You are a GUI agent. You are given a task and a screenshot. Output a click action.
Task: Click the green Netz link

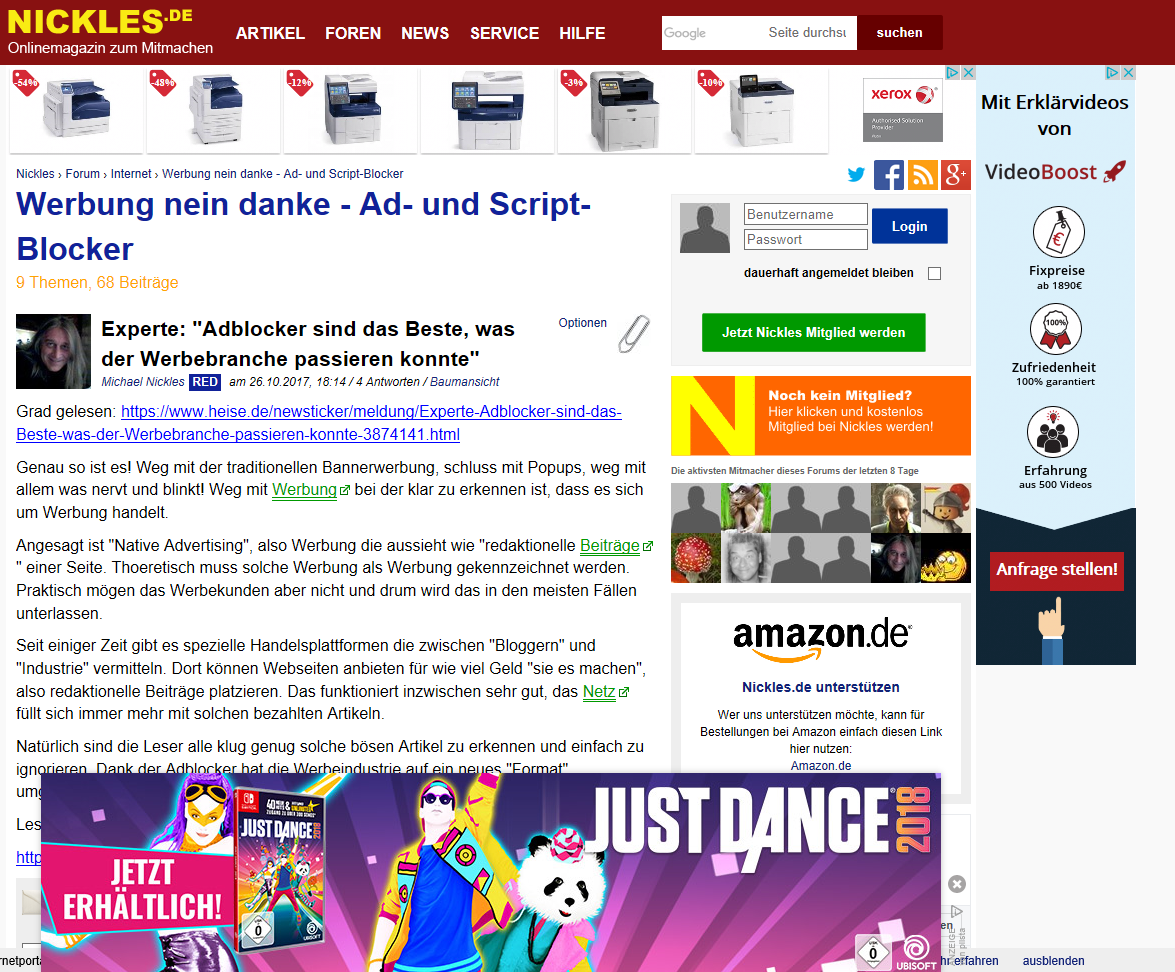pyautogui.click(x=599, y=692)
